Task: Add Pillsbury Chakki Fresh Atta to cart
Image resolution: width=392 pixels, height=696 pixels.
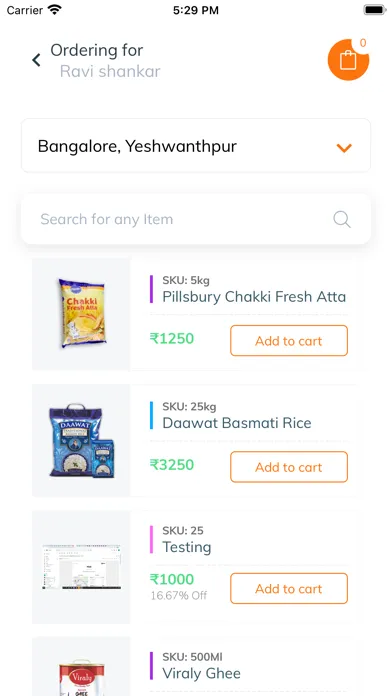Action: (x=289, y=341)
